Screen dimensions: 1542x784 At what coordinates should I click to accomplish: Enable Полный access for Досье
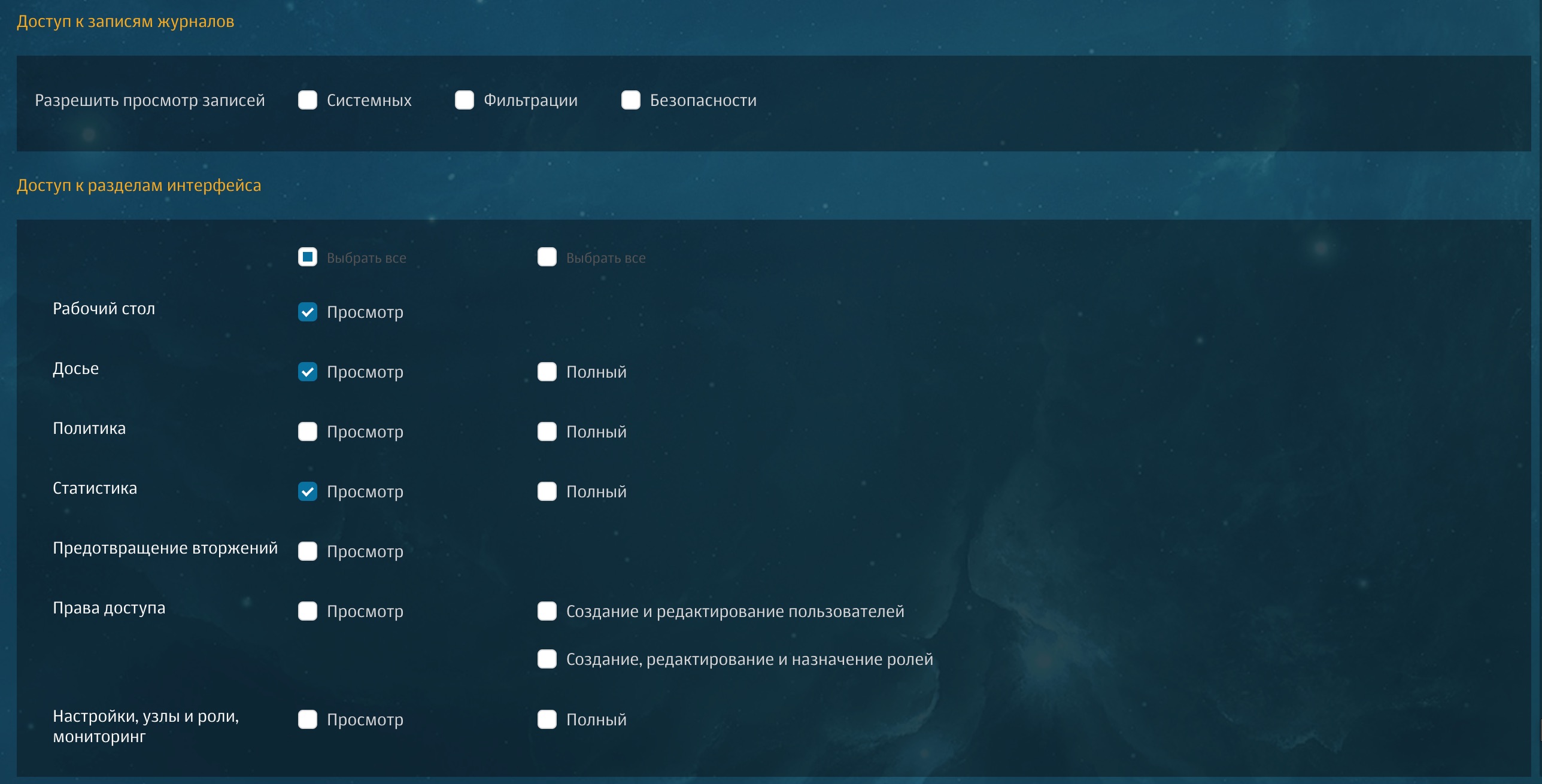(x=547, y=372)
